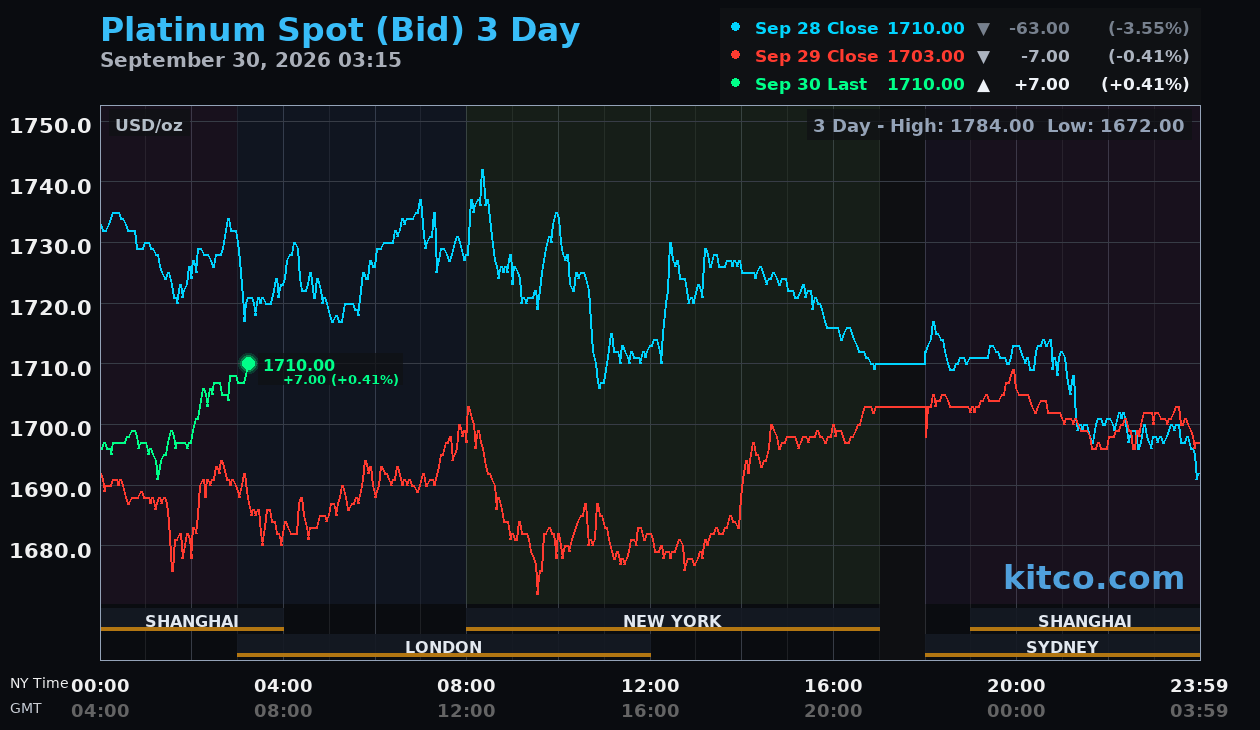Click the 03:59 GMT tick
Image resolution: width=1260 pixels, height=730 pixels.
(1199, 711)
